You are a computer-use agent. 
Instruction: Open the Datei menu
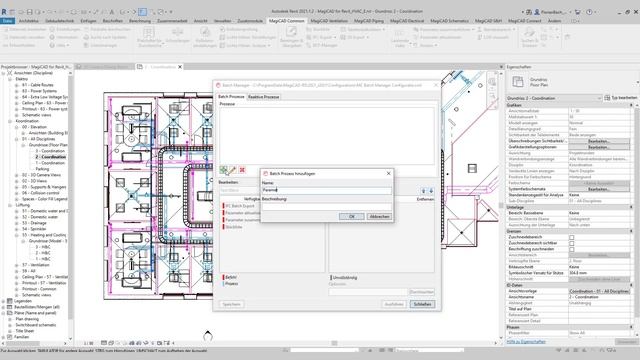pyautogui.click(x=7, y=21)
